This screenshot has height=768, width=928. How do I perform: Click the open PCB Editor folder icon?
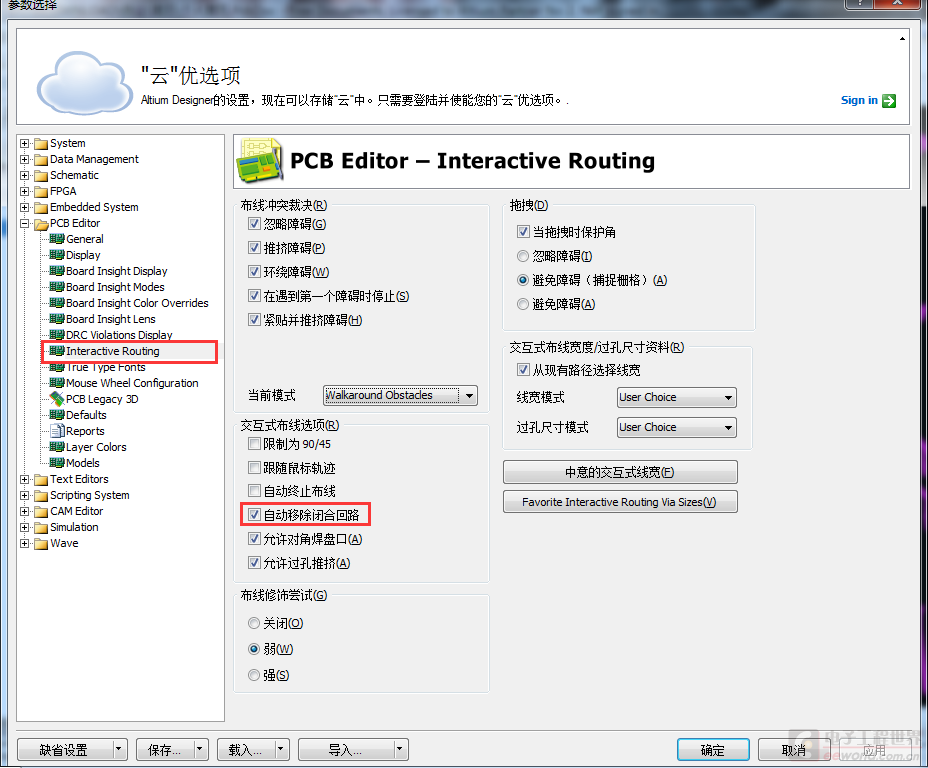[41, 224]
